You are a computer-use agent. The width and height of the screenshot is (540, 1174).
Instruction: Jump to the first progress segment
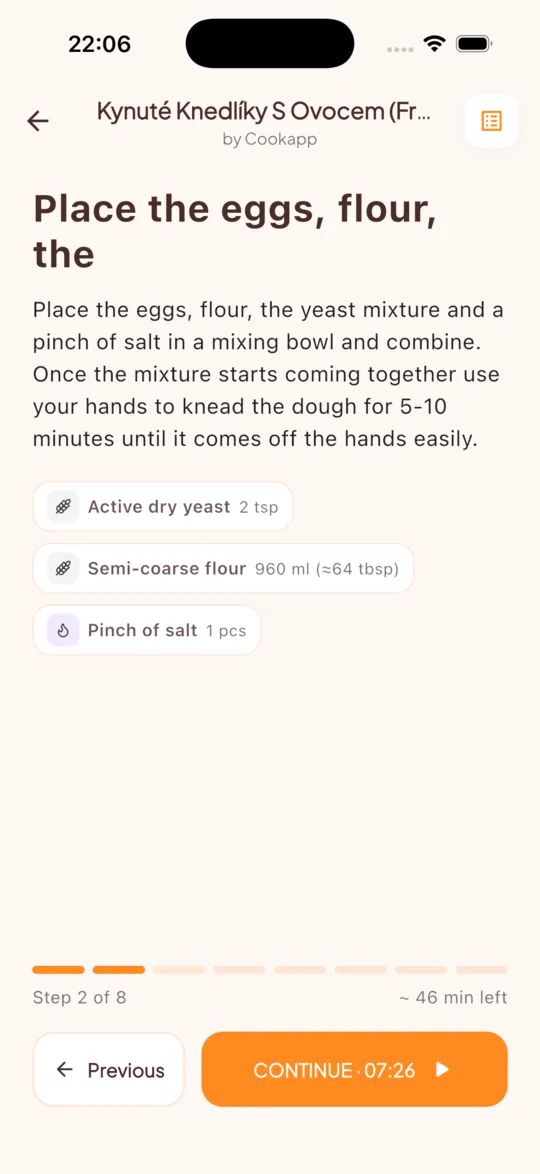pos(58,970)
